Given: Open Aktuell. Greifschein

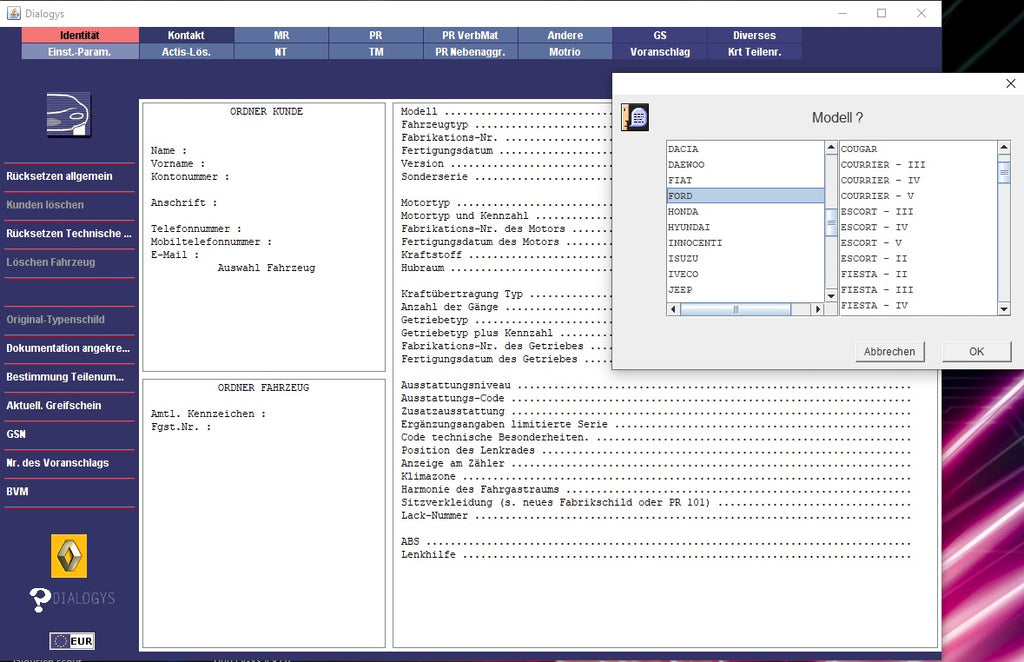Looking at the screenshot, I should 69,406.
